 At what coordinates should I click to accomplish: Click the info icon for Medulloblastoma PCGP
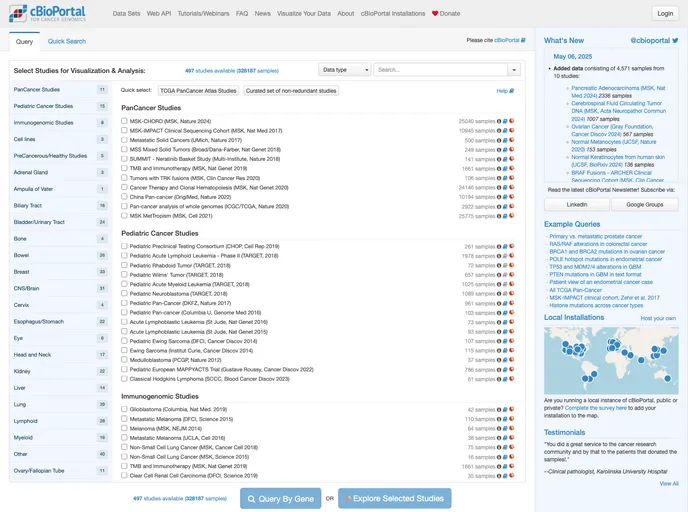point(499,360)
